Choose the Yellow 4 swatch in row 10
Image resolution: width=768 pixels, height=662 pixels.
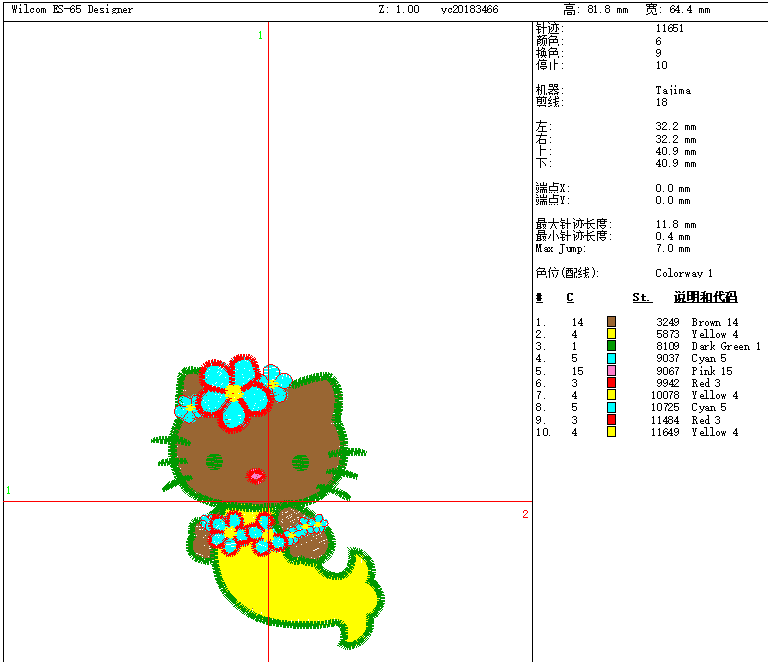coord(611,432)
